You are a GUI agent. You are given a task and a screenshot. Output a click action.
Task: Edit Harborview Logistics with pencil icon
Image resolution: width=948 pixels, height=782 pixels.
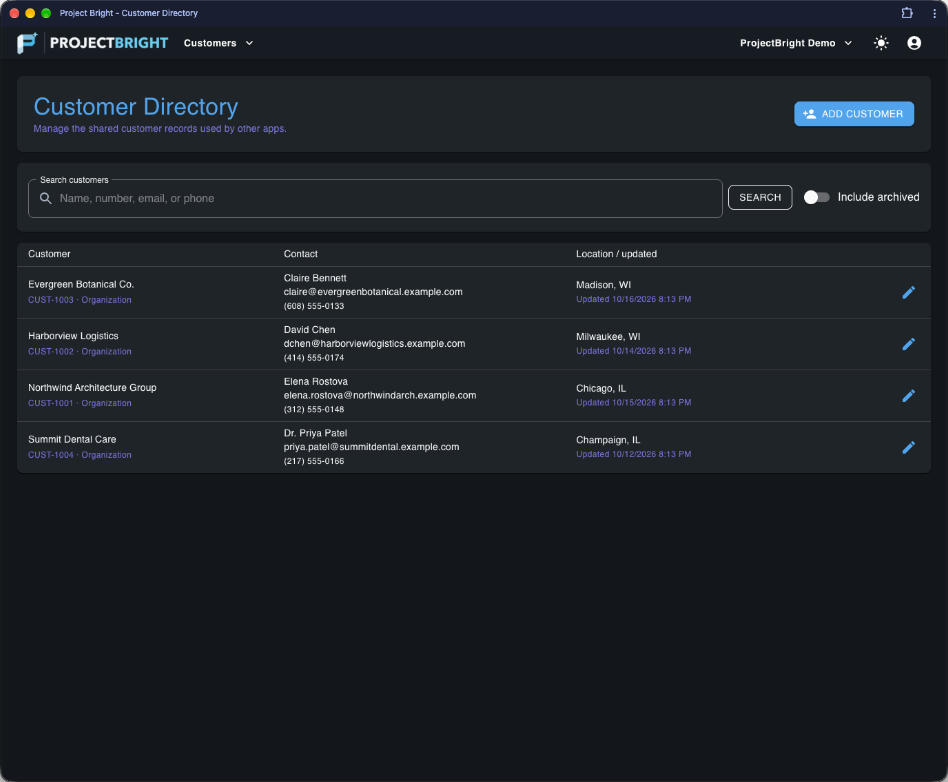coord(908,344)
